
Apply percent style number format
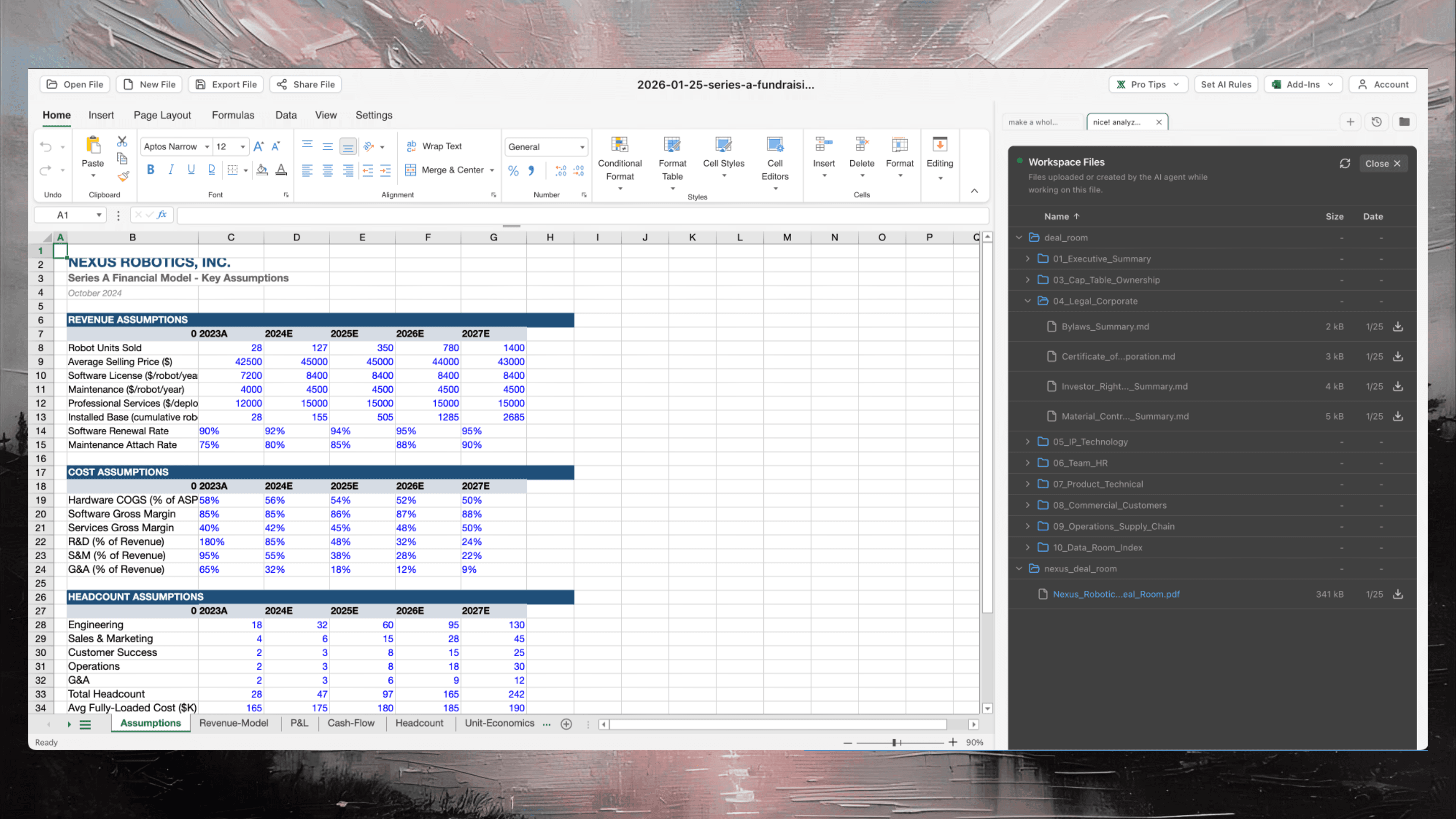[513, 171]
